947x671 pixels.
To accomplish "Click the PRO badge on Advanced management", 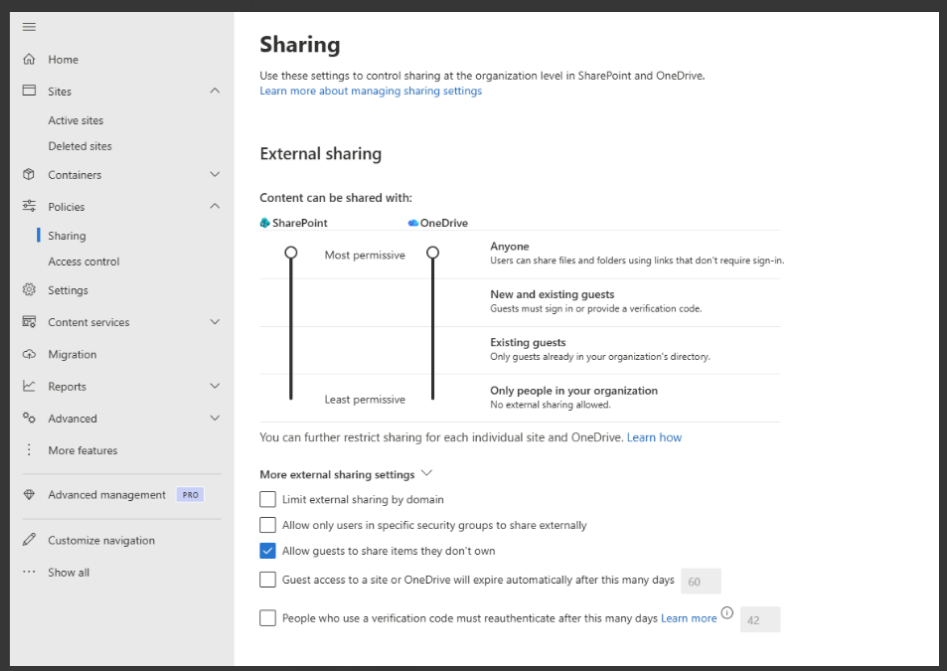I will point(190,495).
